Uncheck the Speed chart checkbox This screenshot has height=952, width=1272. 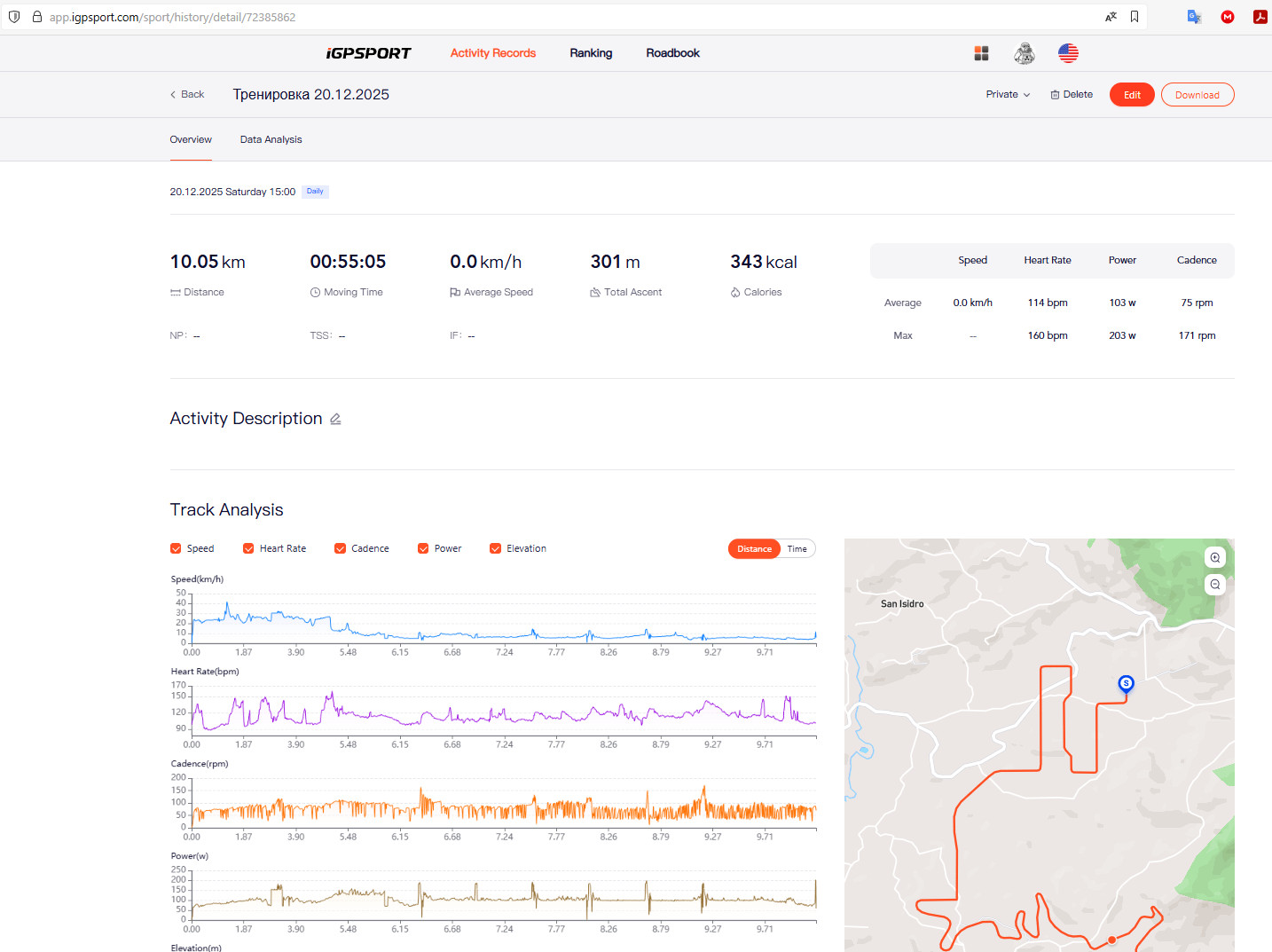coord(176,548)
